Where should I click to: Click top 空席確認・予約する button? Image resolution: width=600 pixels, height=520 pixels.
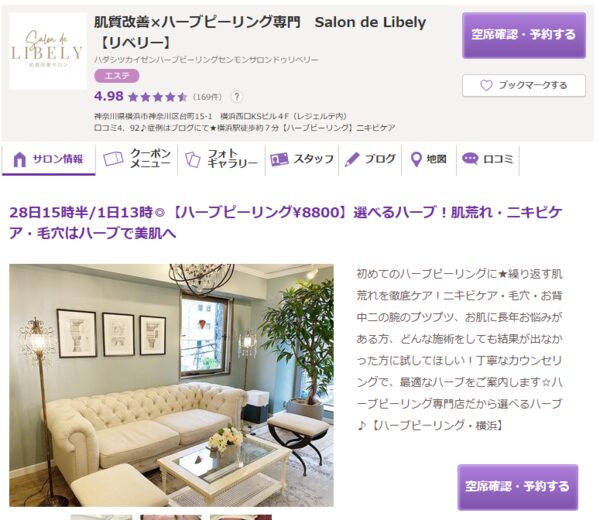pos(523,35)
